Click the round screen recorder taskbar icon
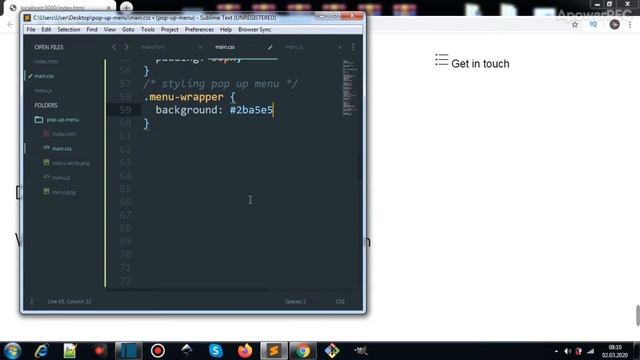640x360 pixels. pyautogui.click(x=158, y=351)
